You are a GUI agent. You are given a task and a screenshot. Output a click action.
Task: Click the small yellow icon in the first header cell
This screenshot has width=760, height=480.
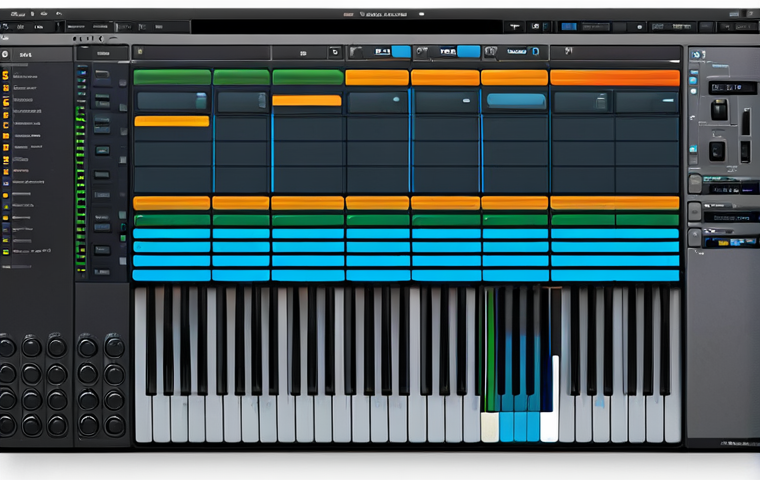pyautogui.click(x=140, y=51)
